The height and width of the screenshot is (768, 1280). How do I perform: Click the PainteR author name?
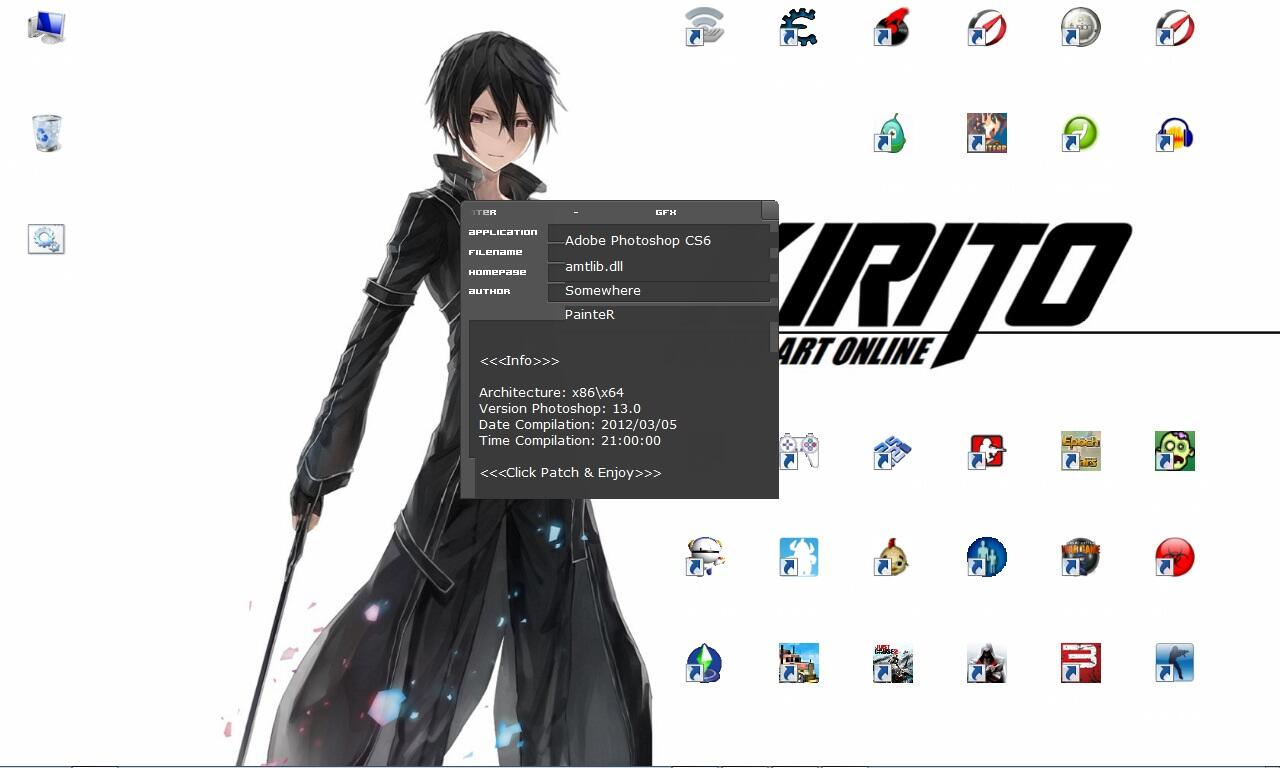point(590,314)
